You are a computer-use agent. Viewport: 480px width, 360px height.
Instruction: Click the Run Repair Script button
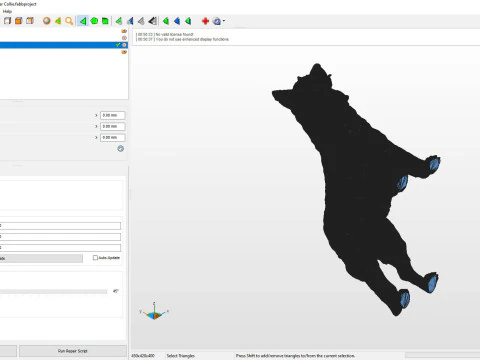pyautogui.click(x=73, y=351)
